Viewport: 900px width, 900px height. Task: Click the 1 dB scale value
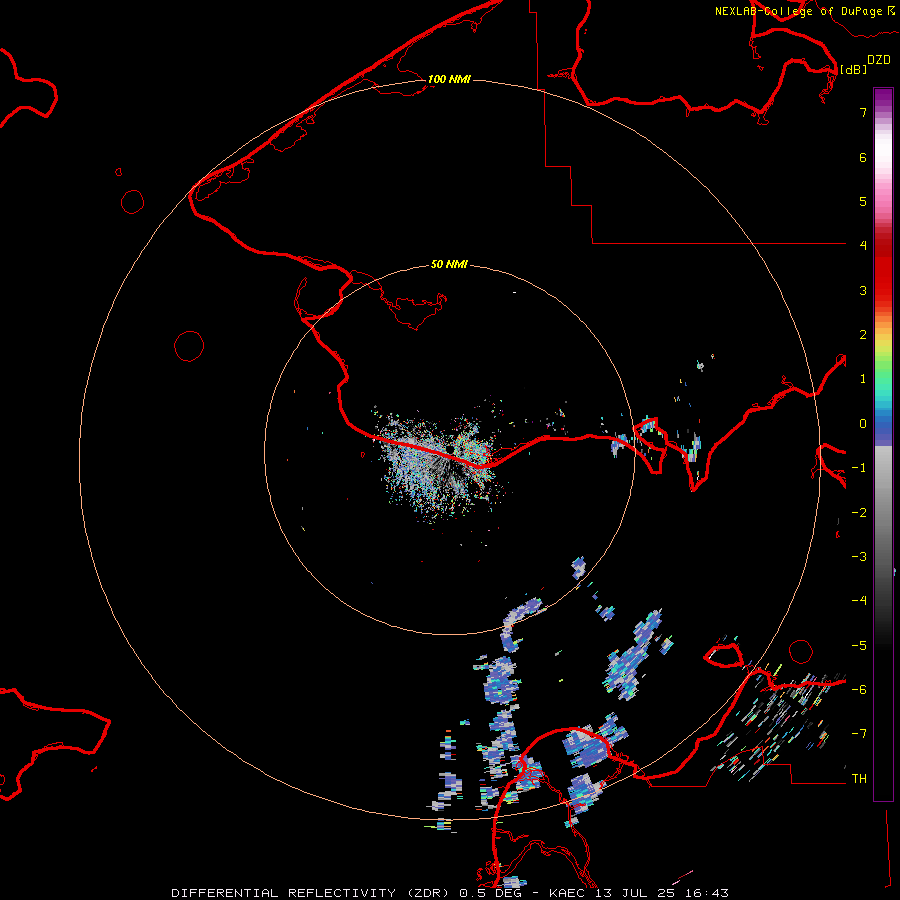[863, 379]
